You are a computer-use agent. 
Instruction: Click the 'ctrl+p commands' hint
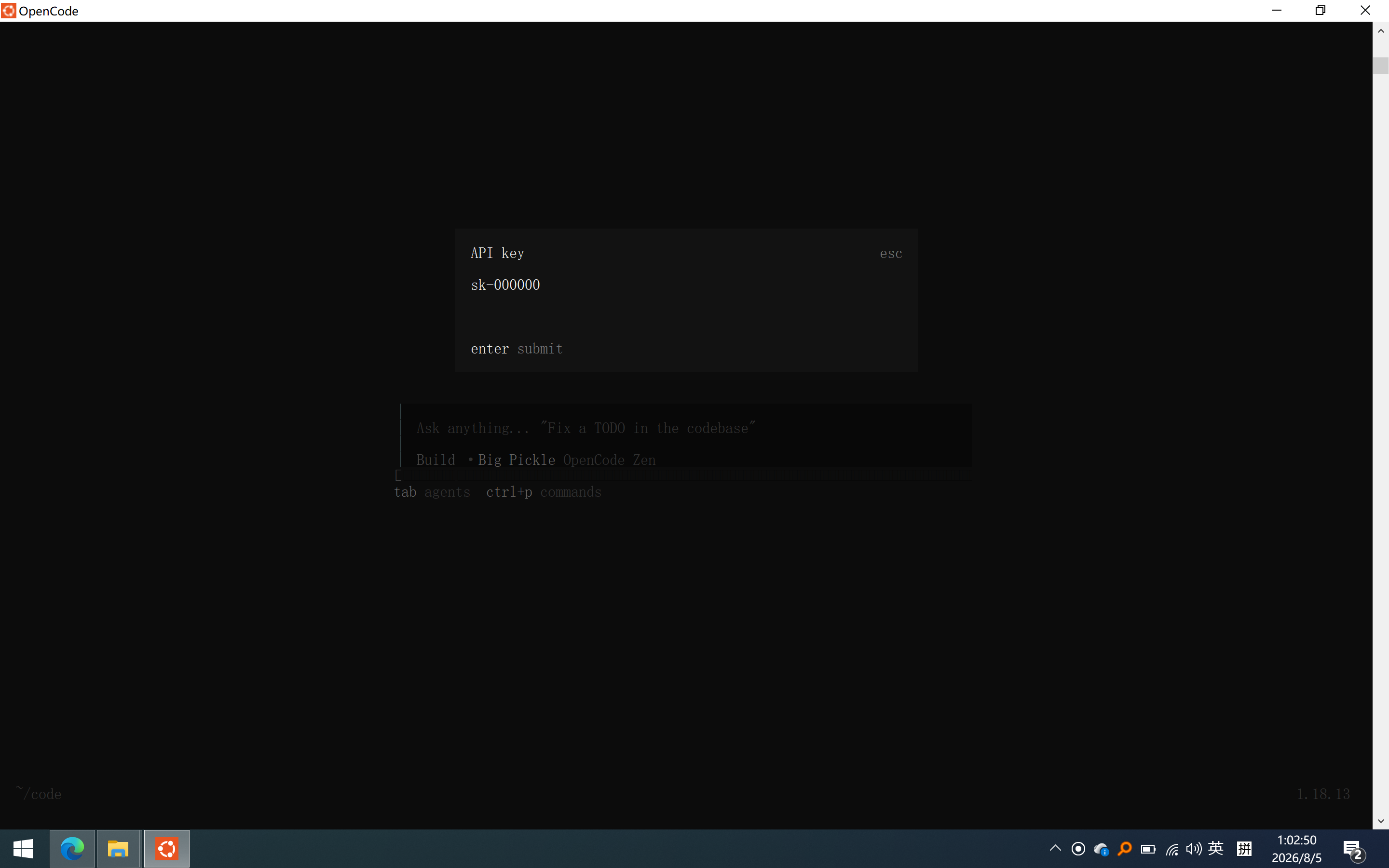pyautogui.click(x=544, y=492)
